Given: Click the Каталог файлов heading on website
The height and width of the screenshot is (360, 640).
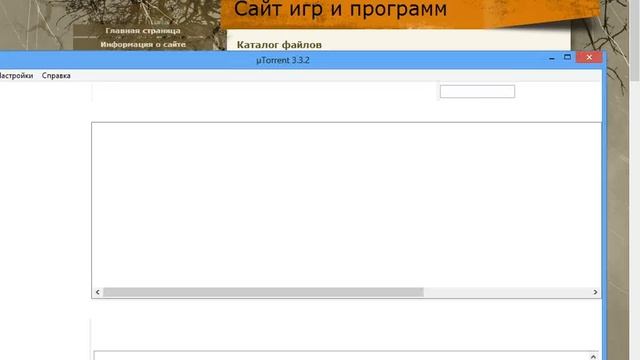Looking at the screenshot, I should tap(279, 44).
